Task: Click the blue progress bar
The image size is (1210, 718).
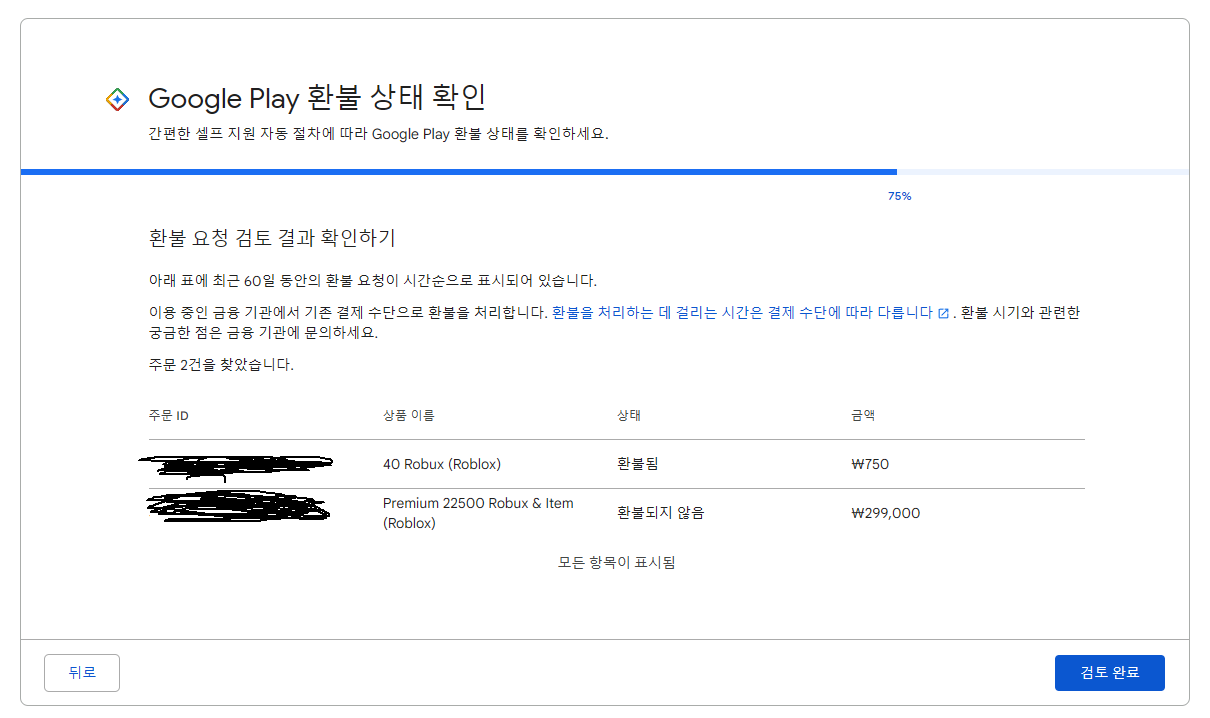Action: pos(459,172)
